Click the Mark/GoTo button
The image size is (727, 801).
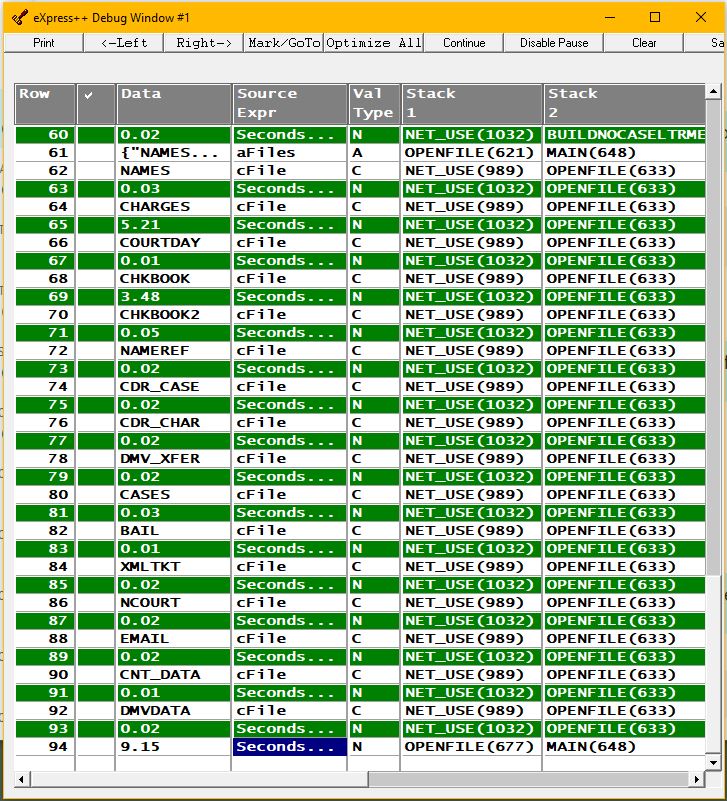coord(284,43)
